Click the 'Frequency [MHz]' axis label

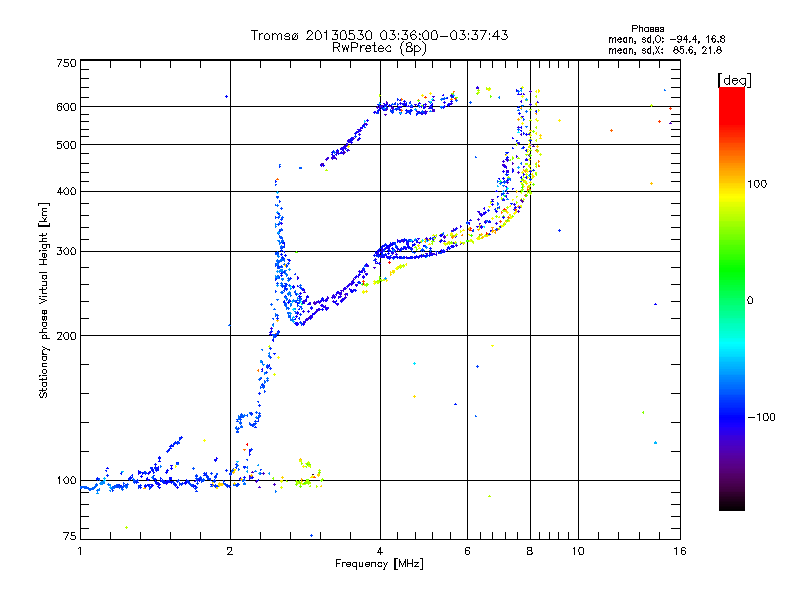(379, 564)
